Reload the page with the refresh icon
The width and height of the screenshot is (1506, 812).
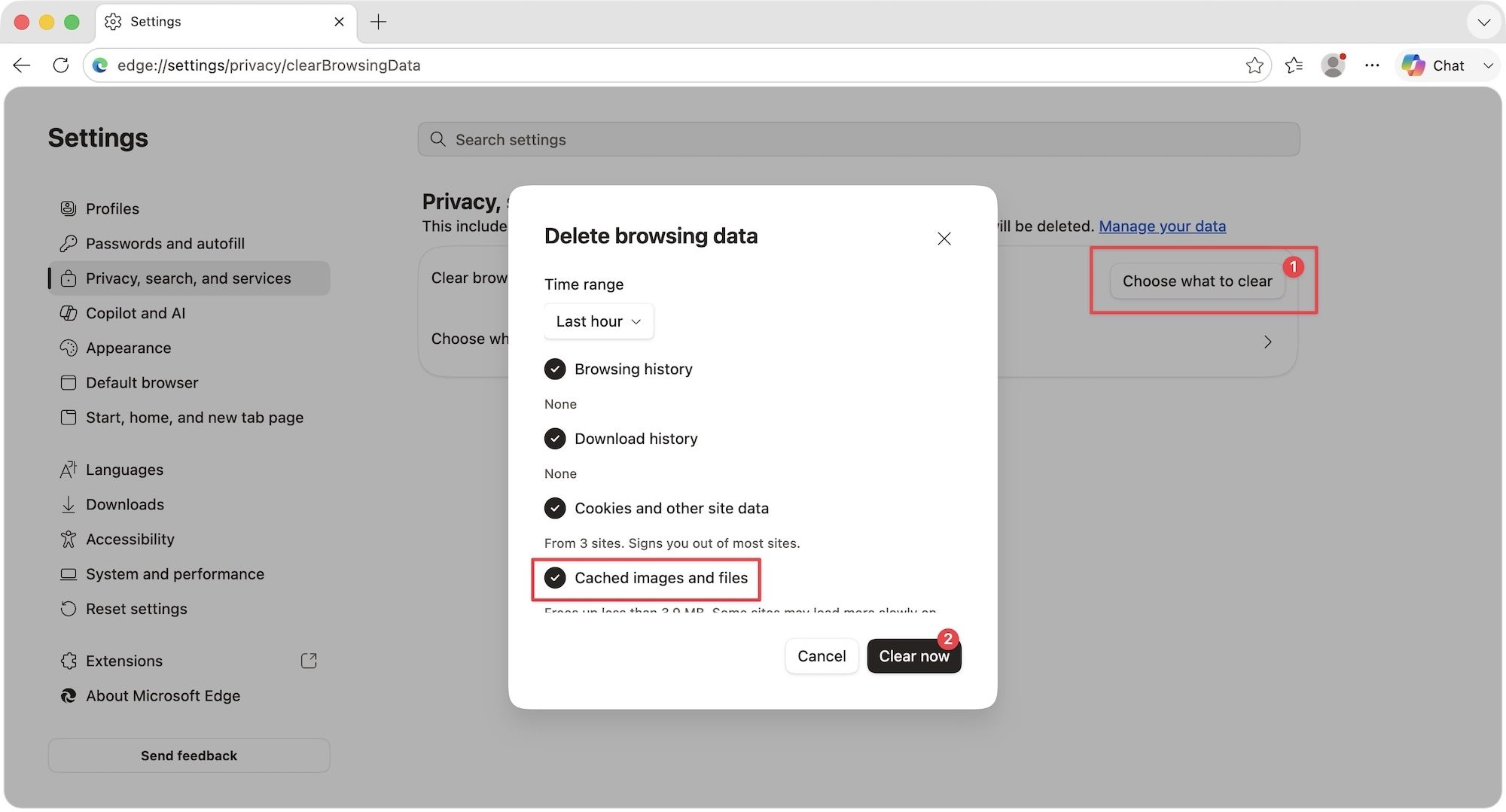pos(61,65)
